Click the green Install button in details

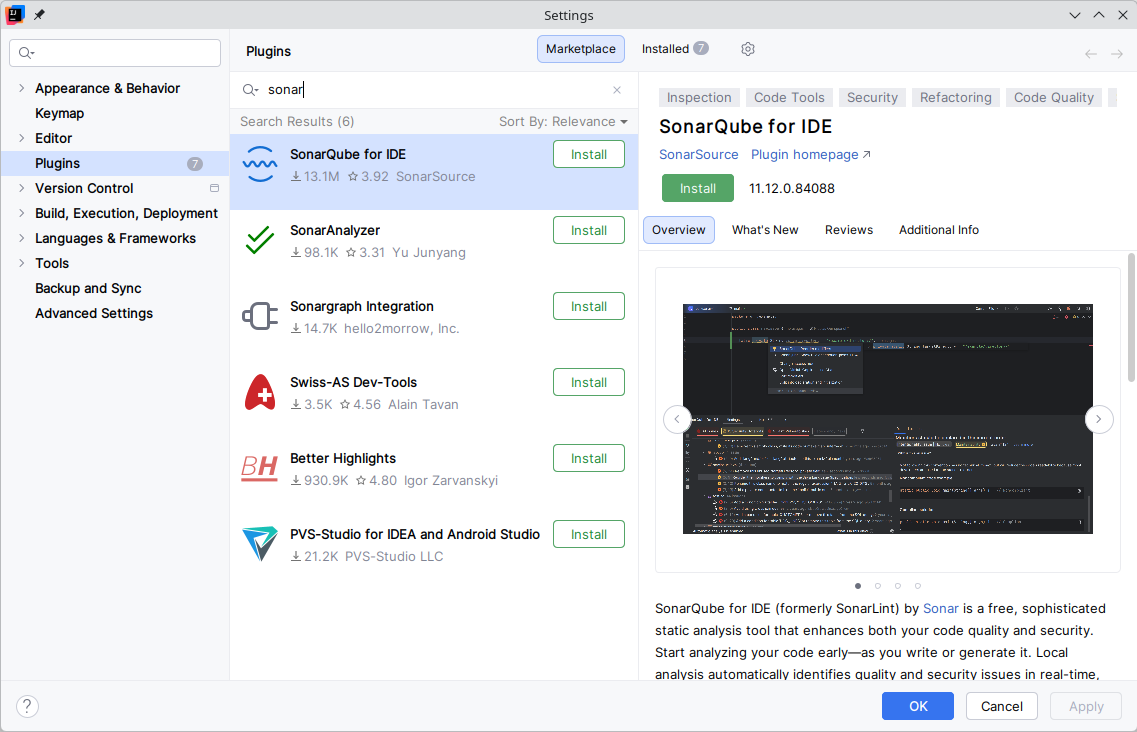[x=698, y=188]
